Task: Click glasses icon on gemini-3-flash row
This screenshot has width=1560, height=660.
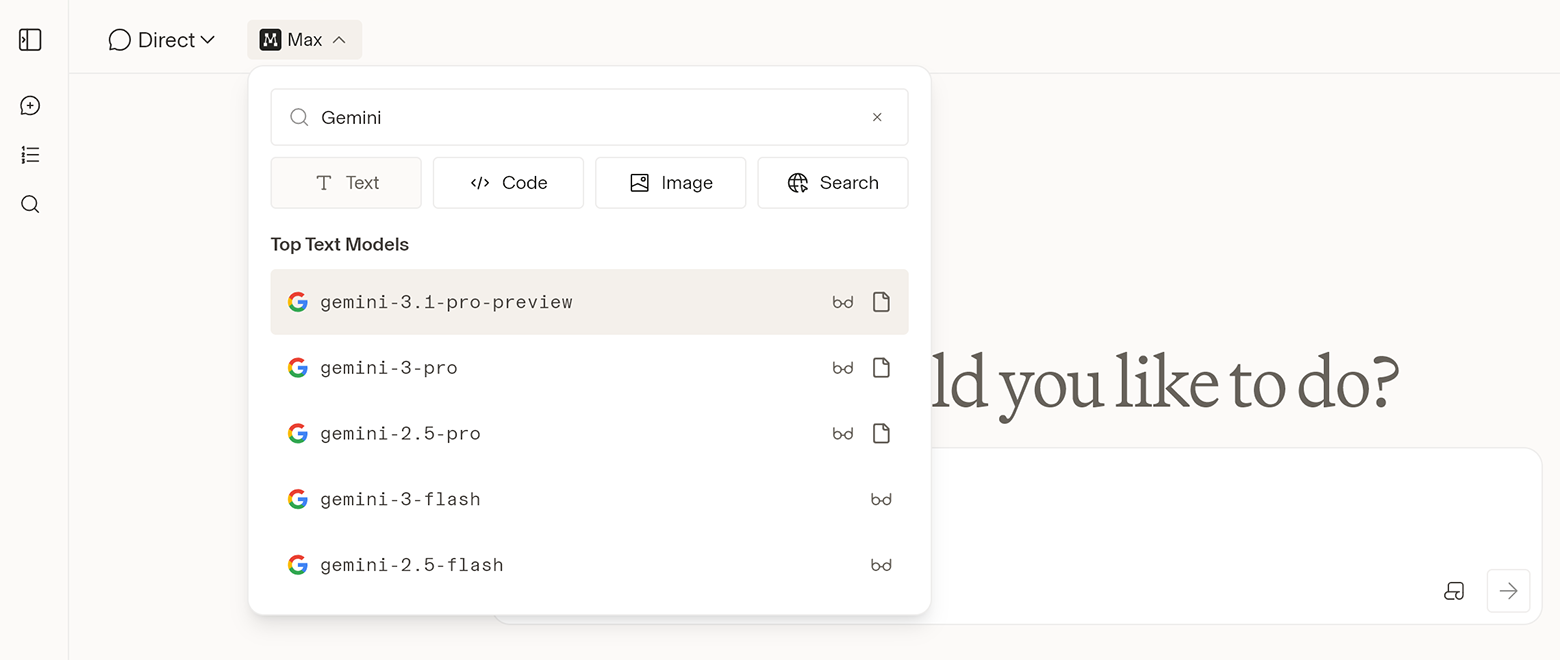Action: click(881, 499)
